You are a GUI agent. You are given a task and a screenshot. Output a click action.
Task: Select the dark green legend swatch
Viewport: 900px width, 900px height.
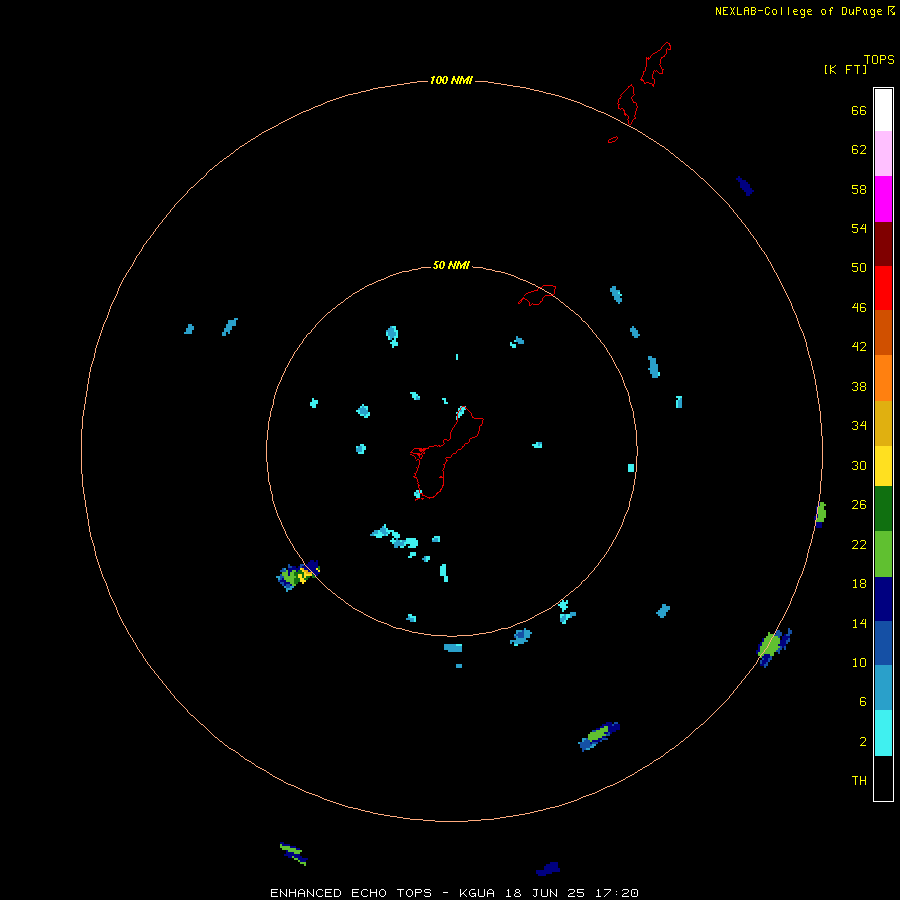(883, 509)
